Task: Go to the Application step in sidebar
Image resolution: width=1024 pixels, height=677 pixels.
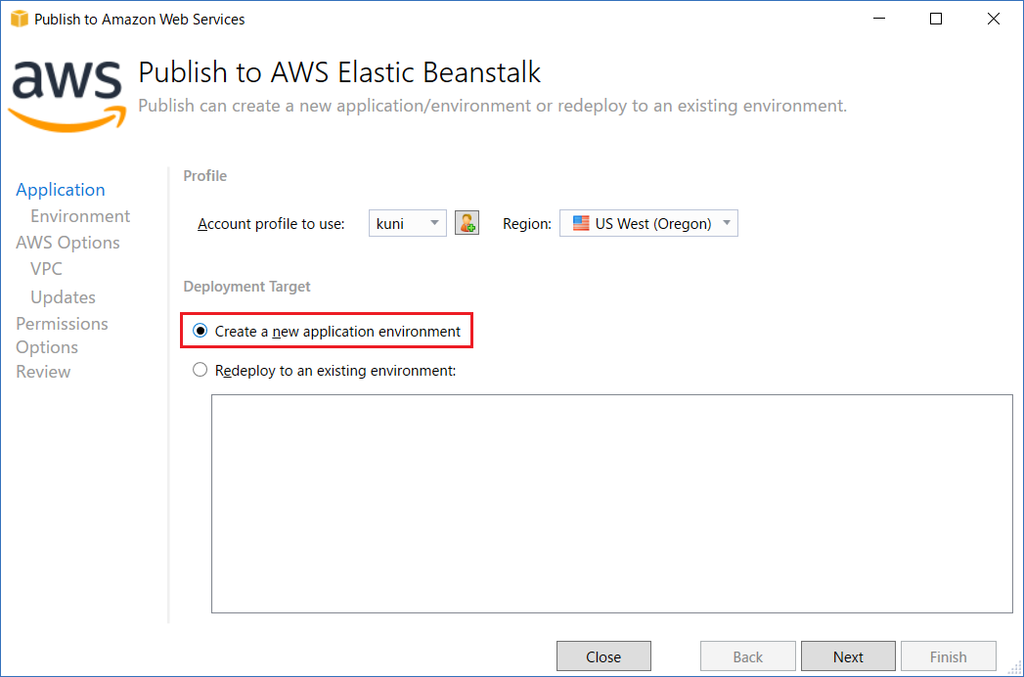Action: coord(60,190)
